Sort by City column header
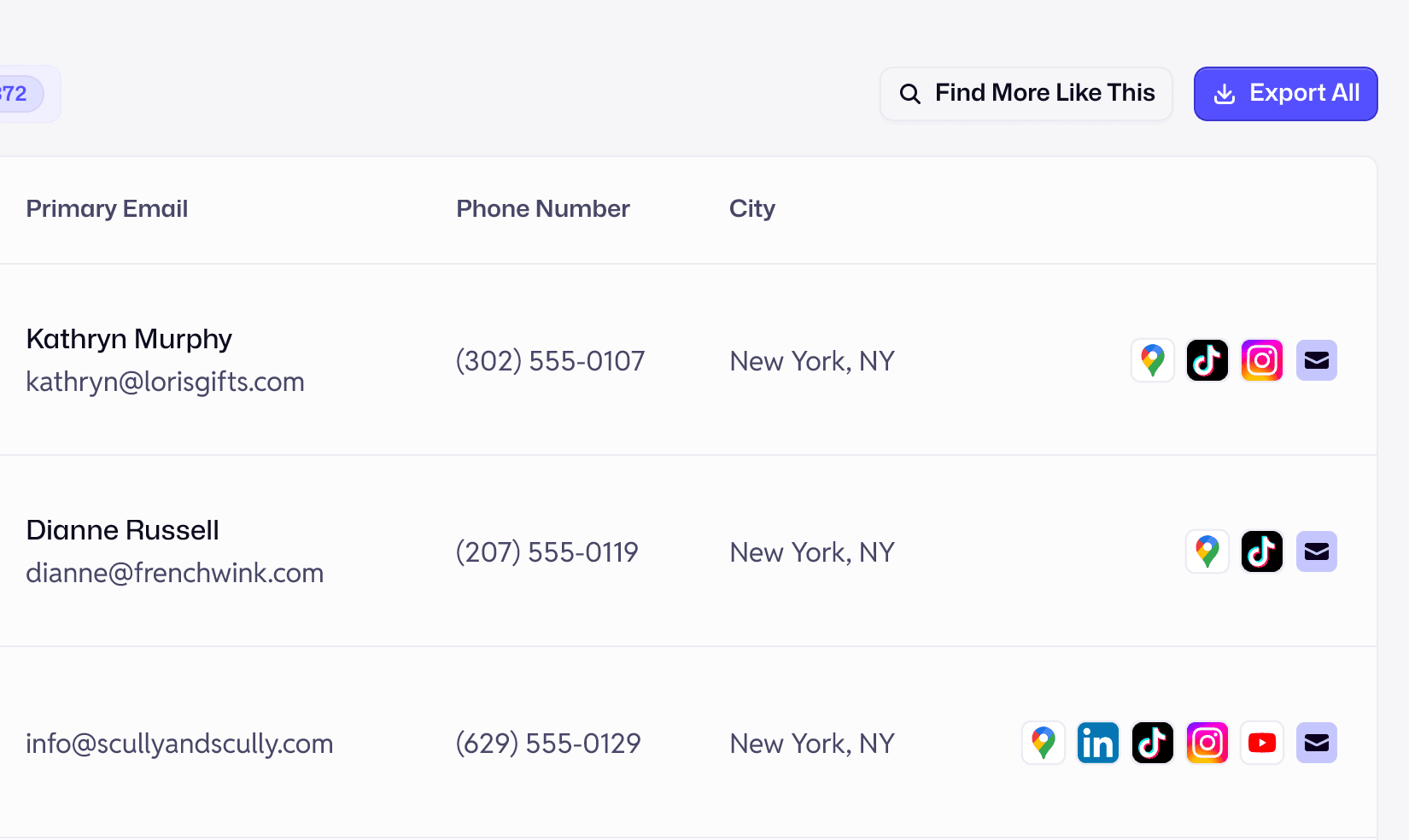The width and height of the screenshot is (1409, 840). click(752, 209)
